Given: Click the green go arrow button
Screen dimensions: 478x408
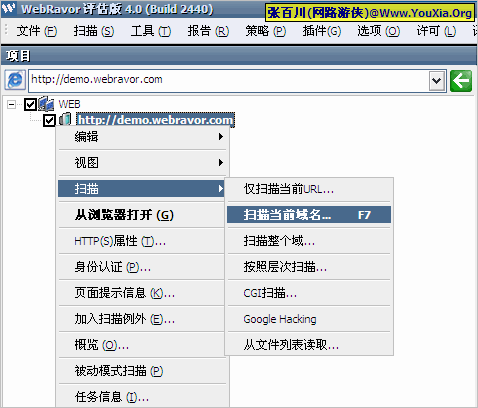Looking at the screenshot, I should (x=461, y=81).
